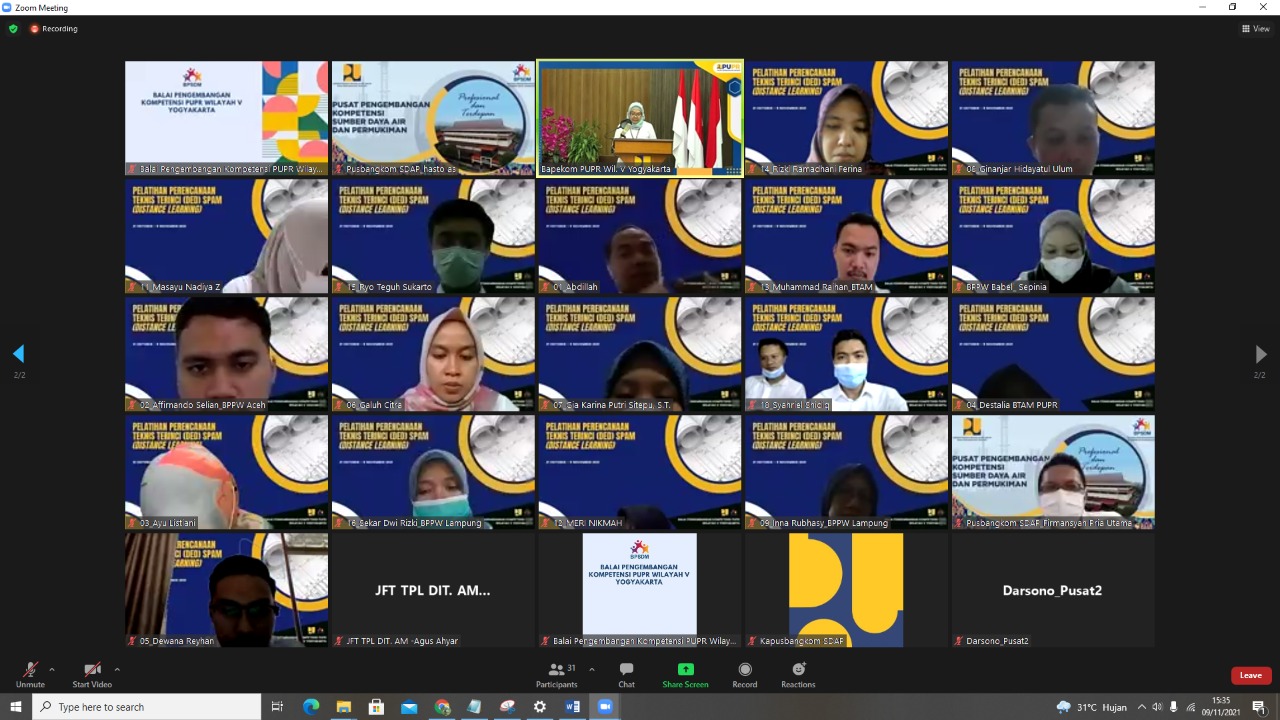Select Darsono_Pusat2 participant tile
Image resolution: width=1280 pixels, height=720 pixels.
[x=1053, y=590]
